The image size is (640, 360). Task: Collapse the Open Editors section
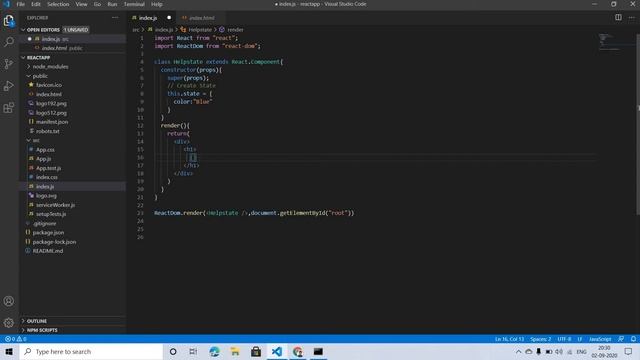(x=23, y=30)
